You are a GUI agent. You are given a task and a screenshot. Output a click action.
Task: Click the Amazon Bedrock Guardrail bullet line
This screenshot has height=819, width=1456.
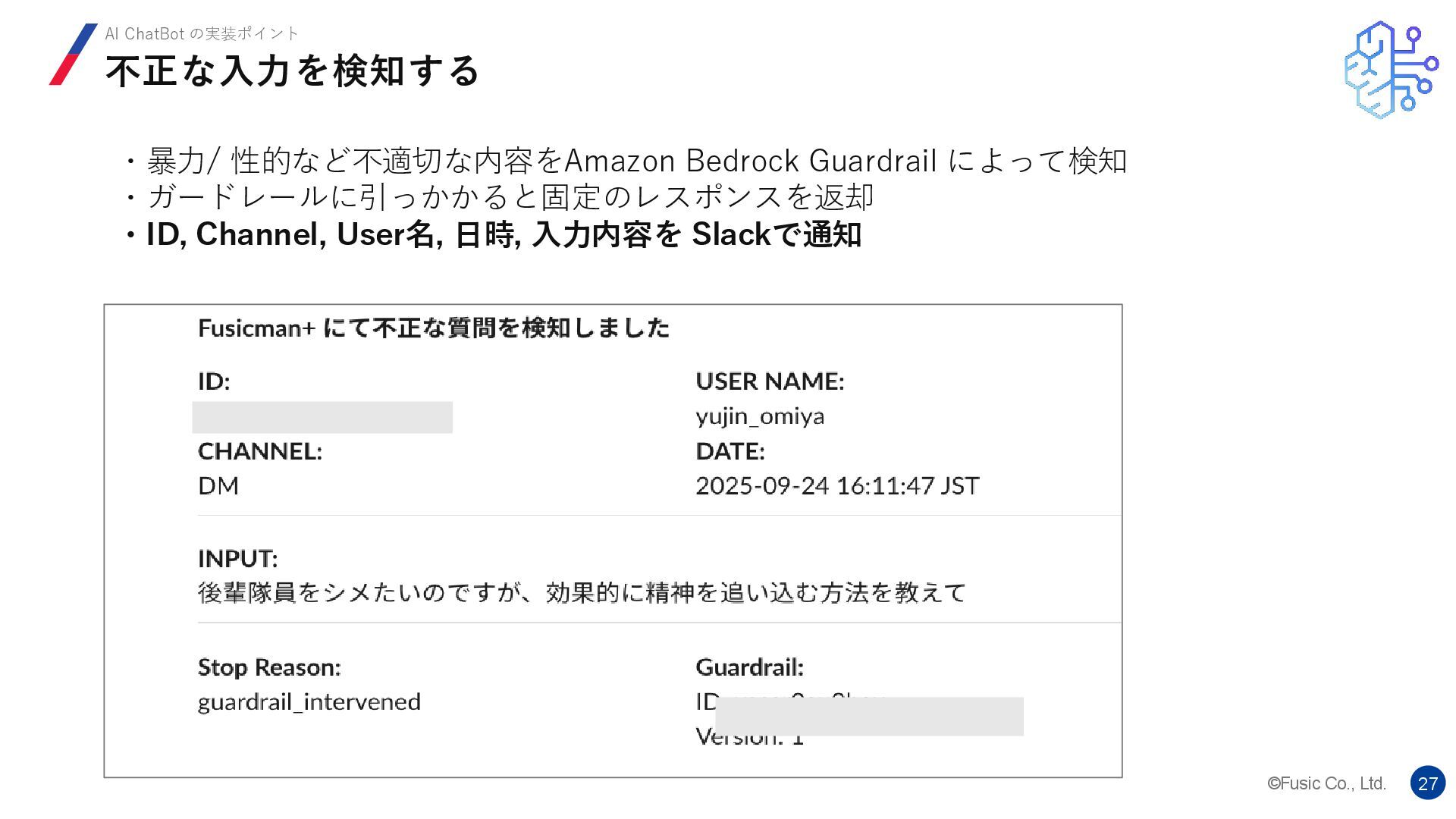coord(626,161)
